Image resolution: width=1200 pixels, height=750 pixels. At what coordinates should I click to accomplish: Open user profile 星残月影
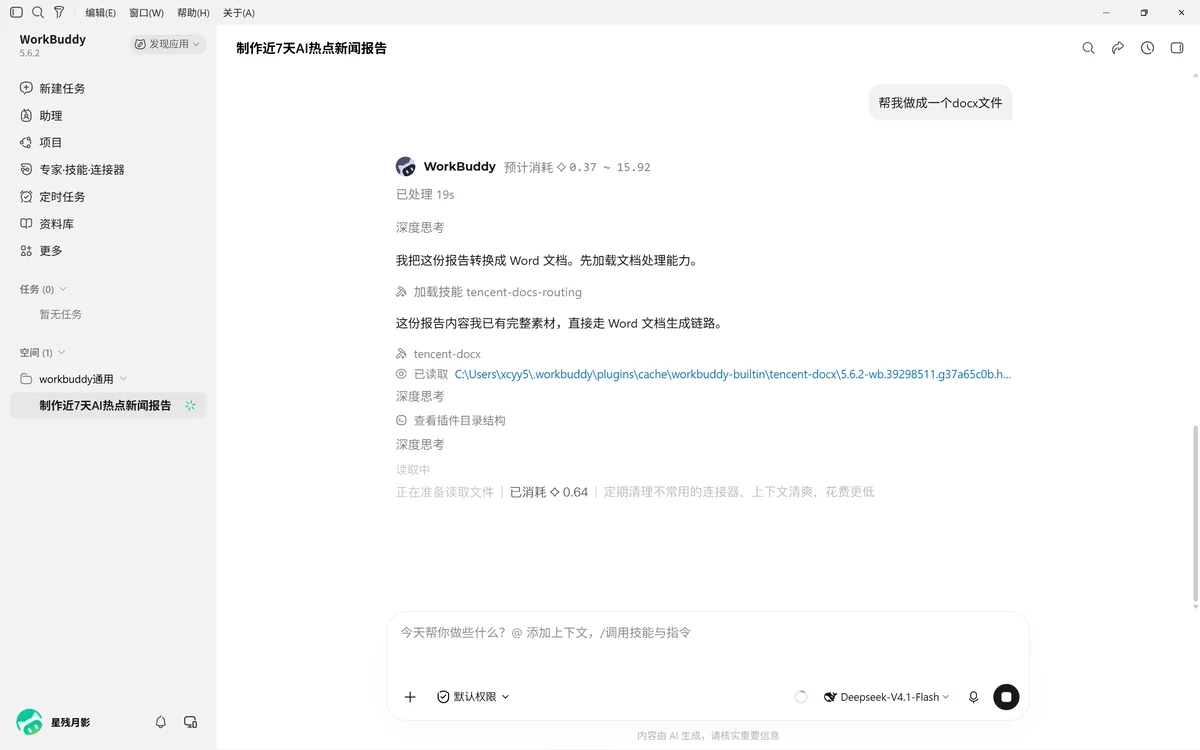(54, 722)
